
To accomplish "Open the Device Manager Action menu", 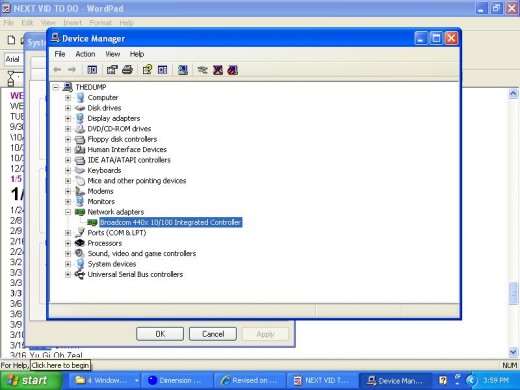I will pyautogui.click(x=85, y=54).
